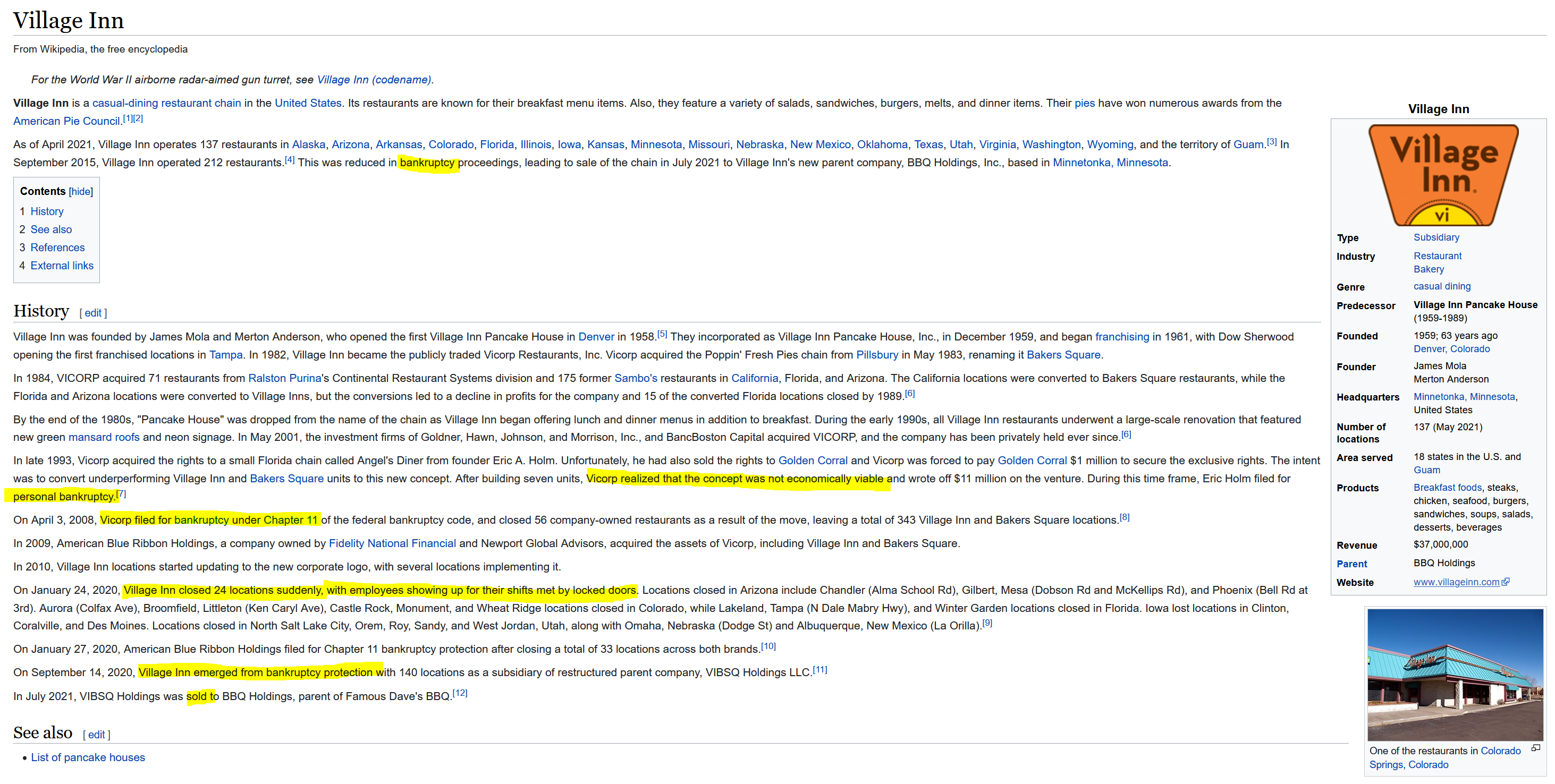Click '137 (May 2021)' locations value

click(1448, 427)
